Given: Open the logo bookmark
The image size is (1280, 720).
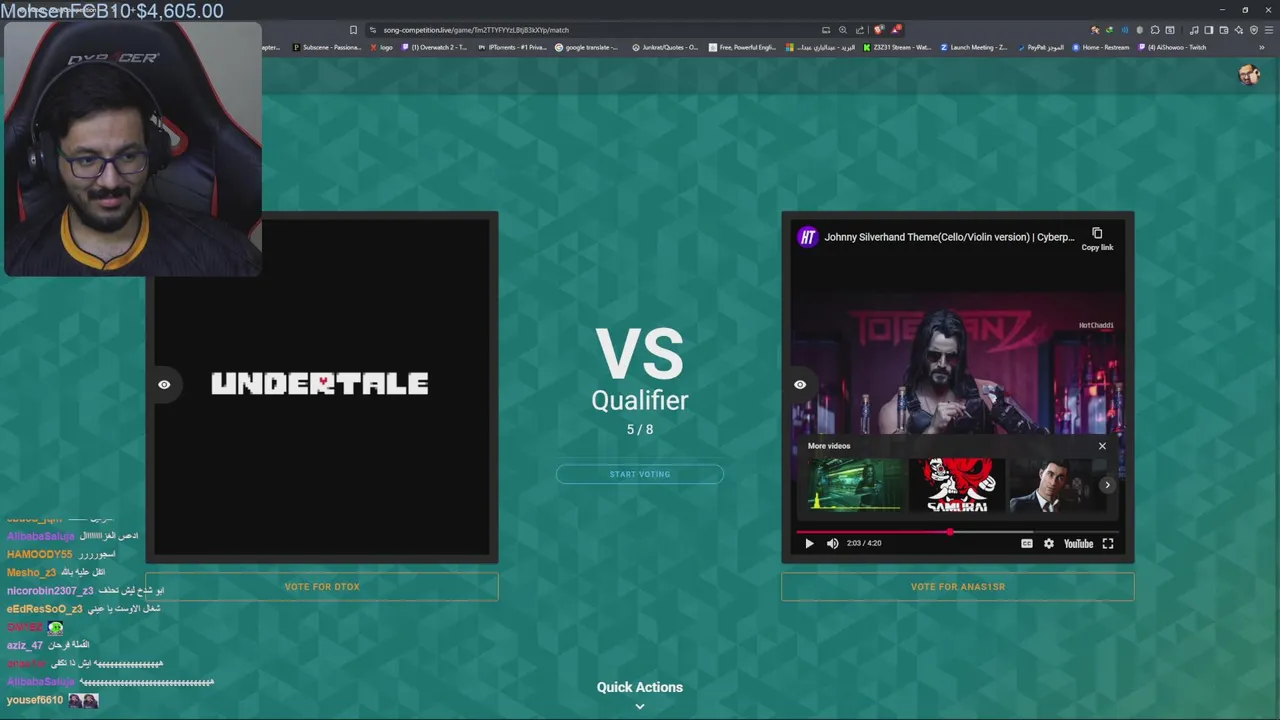Looking at the screenshot, I should pos(381,47).
